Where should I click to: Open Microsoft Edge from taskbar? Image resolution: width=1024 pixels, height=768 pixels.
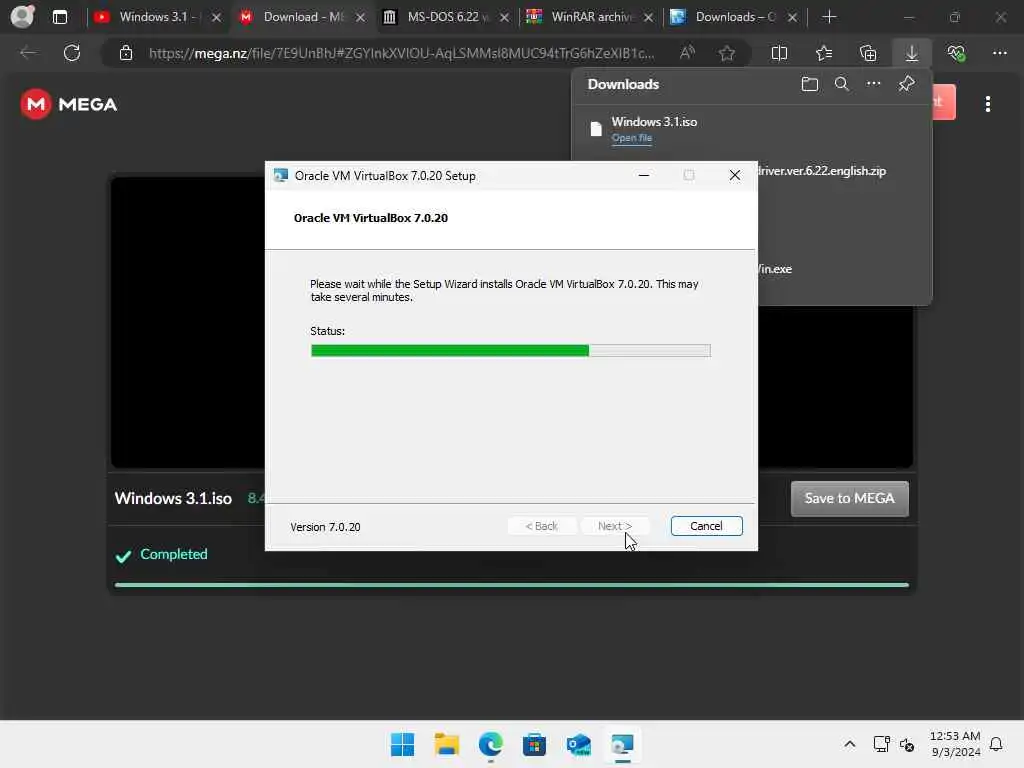pyautogui.click(x=490, y=744)
